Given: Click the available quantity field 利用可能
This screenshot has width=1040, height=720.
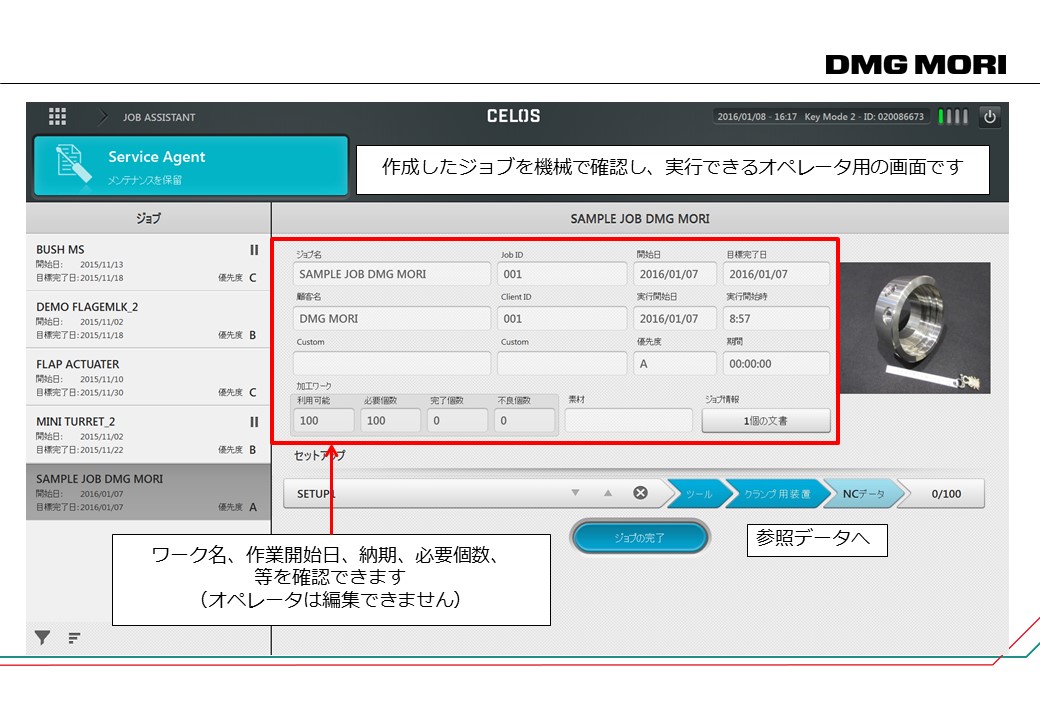Looking at the screenshot, I should click(323, 420).
